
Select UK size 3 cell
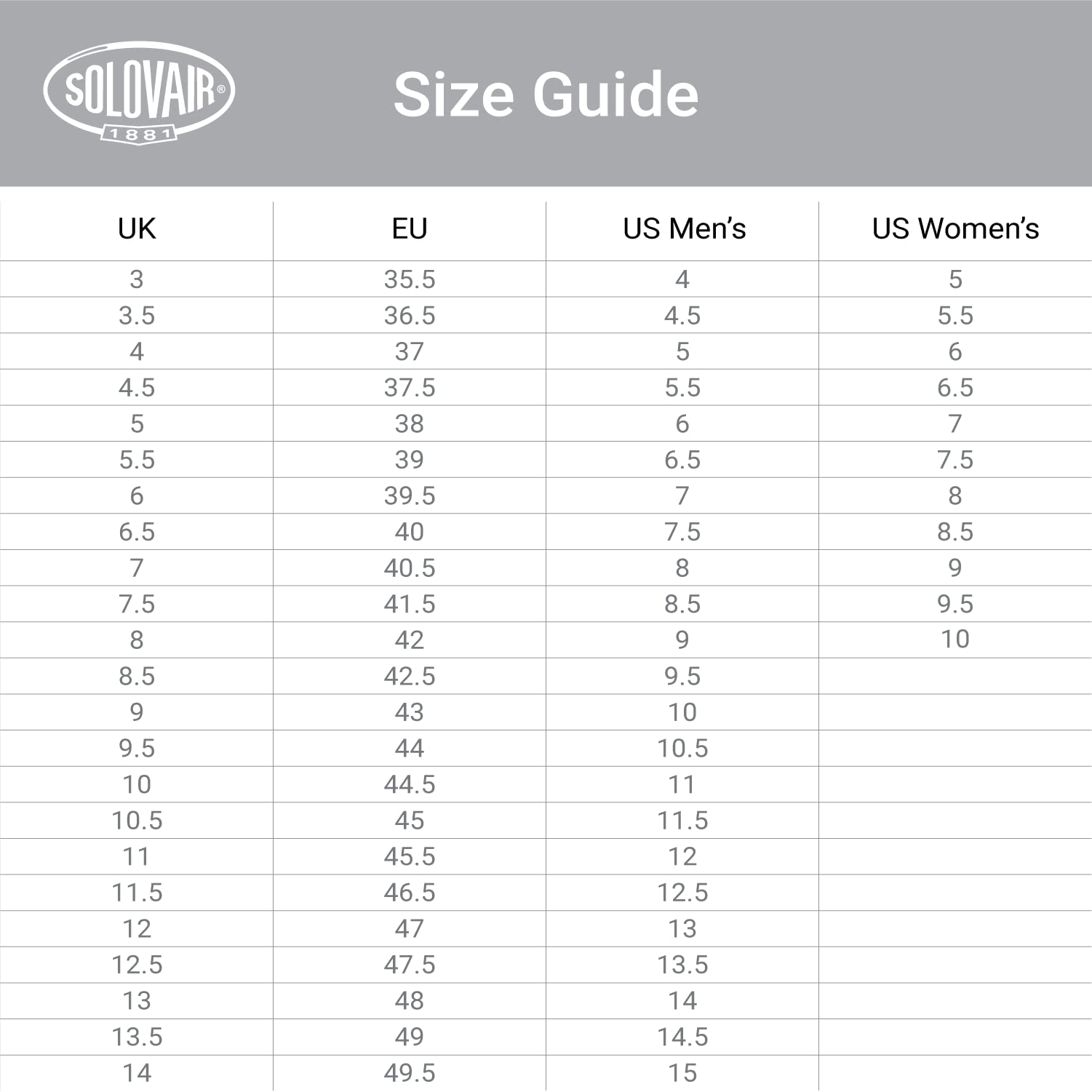point(137,279)
